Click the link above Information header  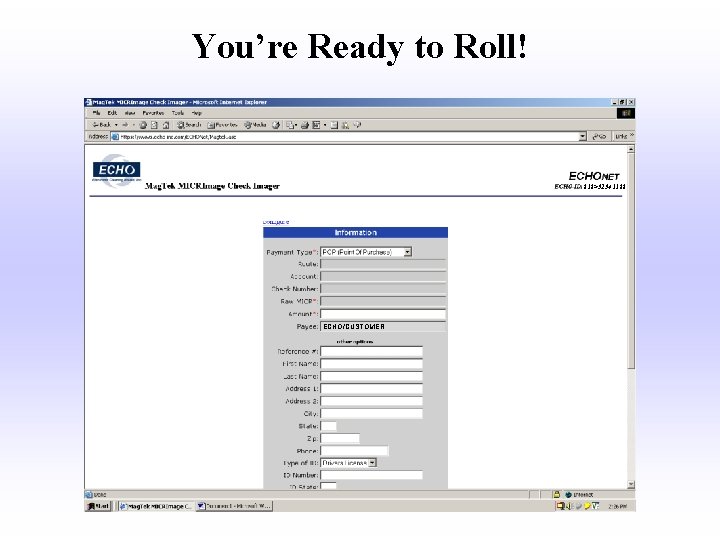click(276, 222)
